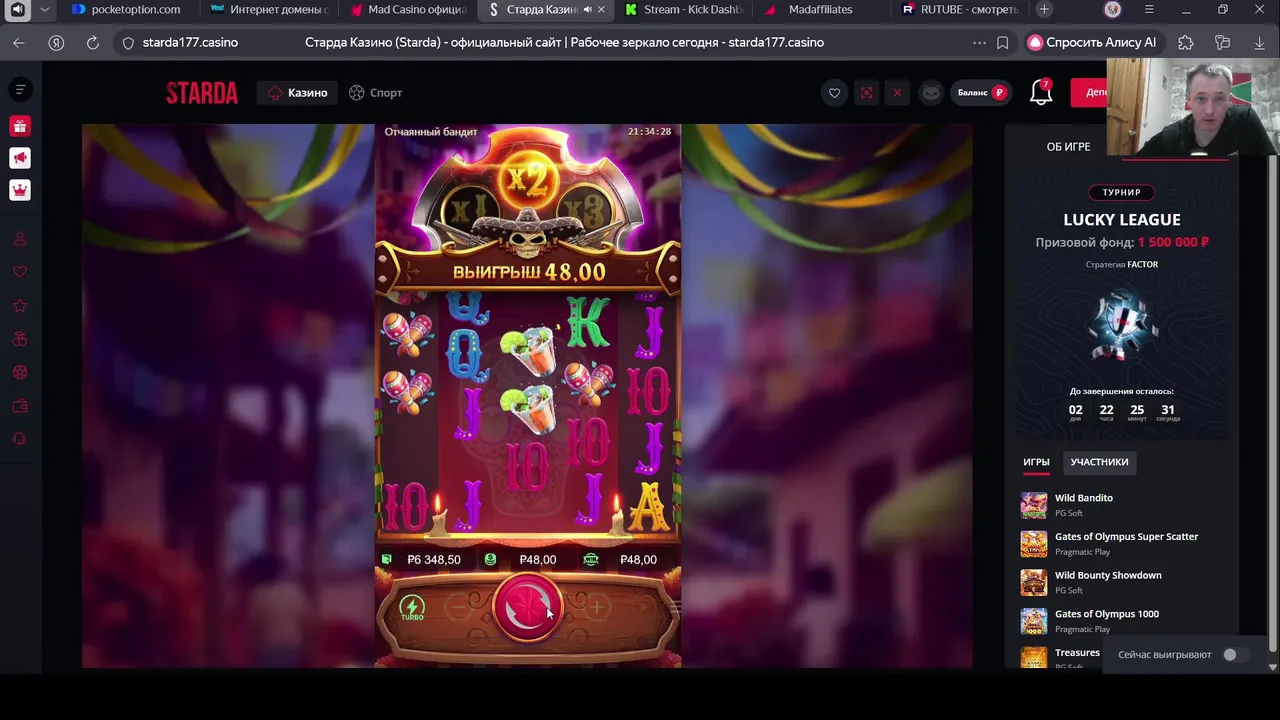Viewport: 1280px width, 720px height.
Task: Expand the dropdown arrow beside speaker icon
Action: tap(44, 9)
